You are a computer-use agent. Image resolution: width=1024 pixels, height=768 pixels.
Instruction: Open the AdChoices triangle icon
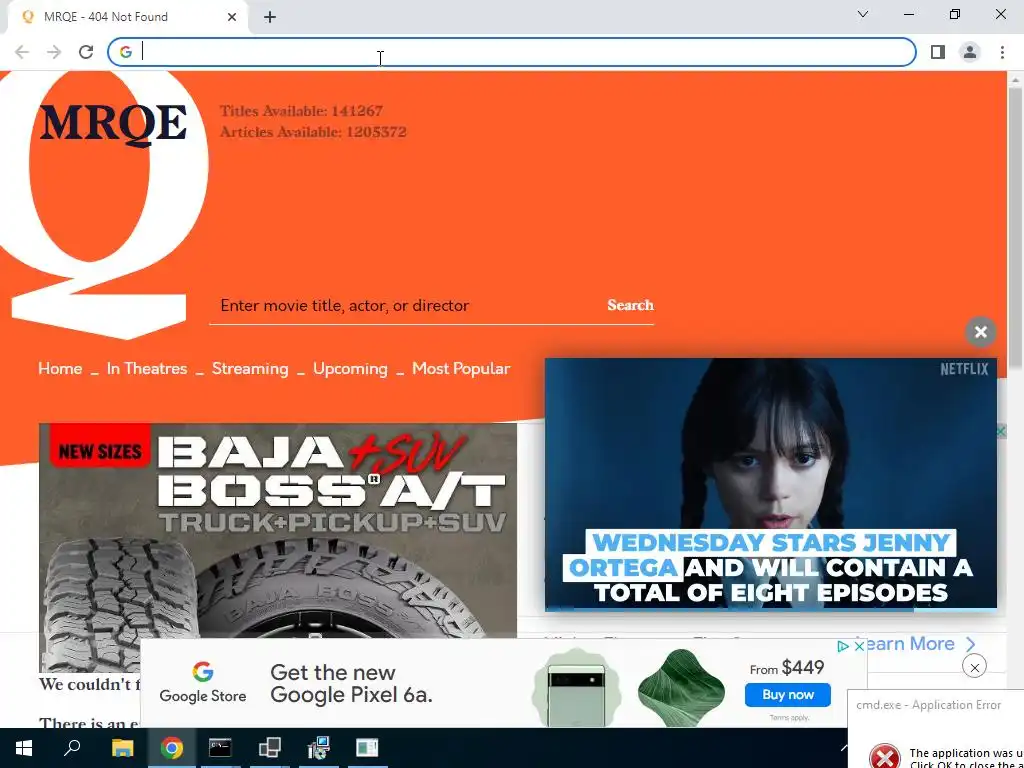pos(843,646)
